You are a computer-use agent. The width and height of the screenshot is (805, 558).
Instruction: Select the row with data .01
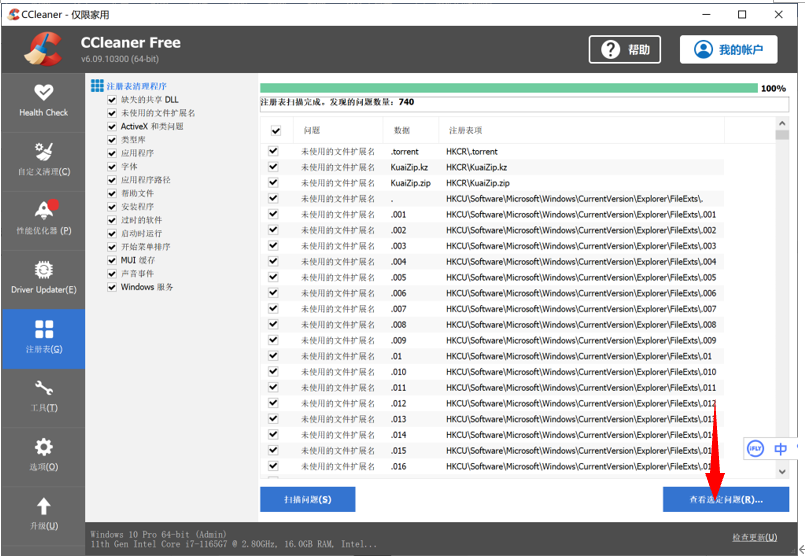click(492, 356)
